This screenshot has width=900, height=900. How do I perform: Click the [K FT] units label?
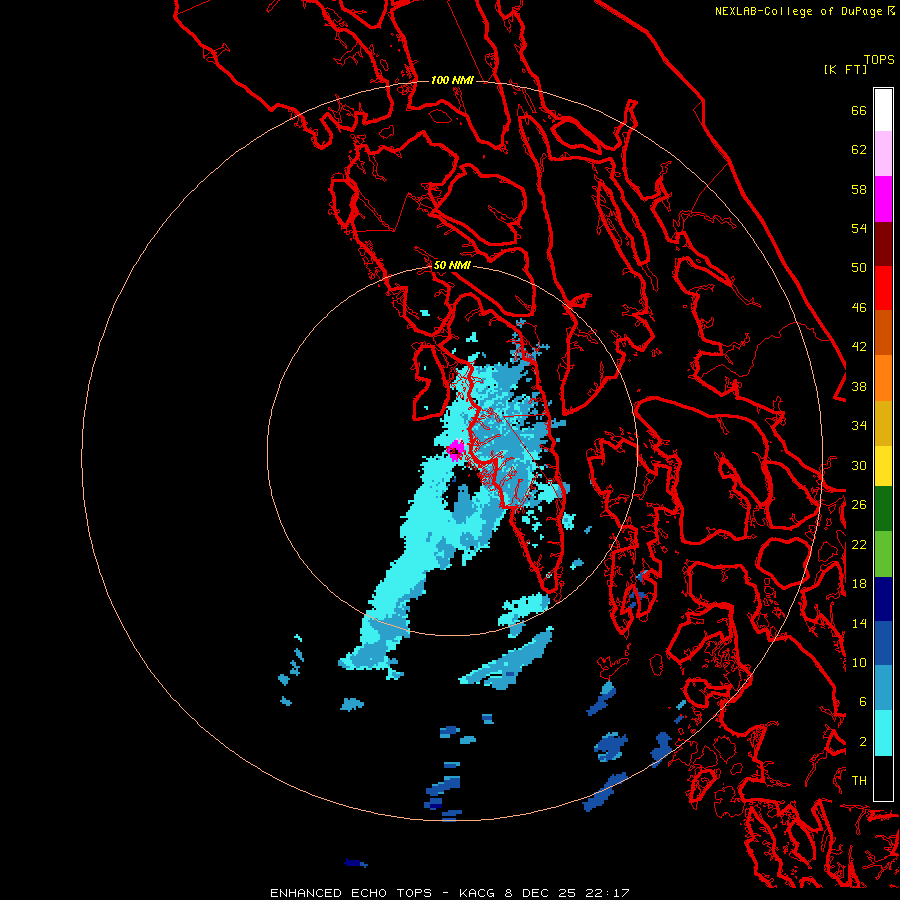pyautogui.click(x=845, y=69)
